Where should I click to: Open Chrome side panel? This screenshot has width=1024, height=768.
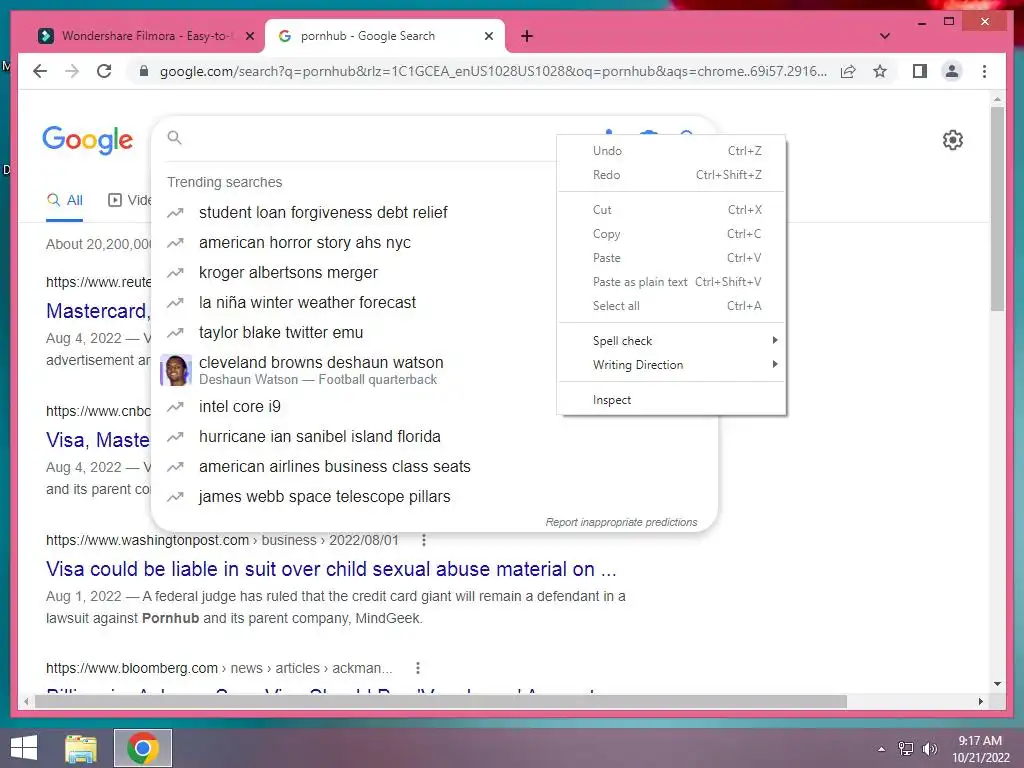[x=920, y=71]
